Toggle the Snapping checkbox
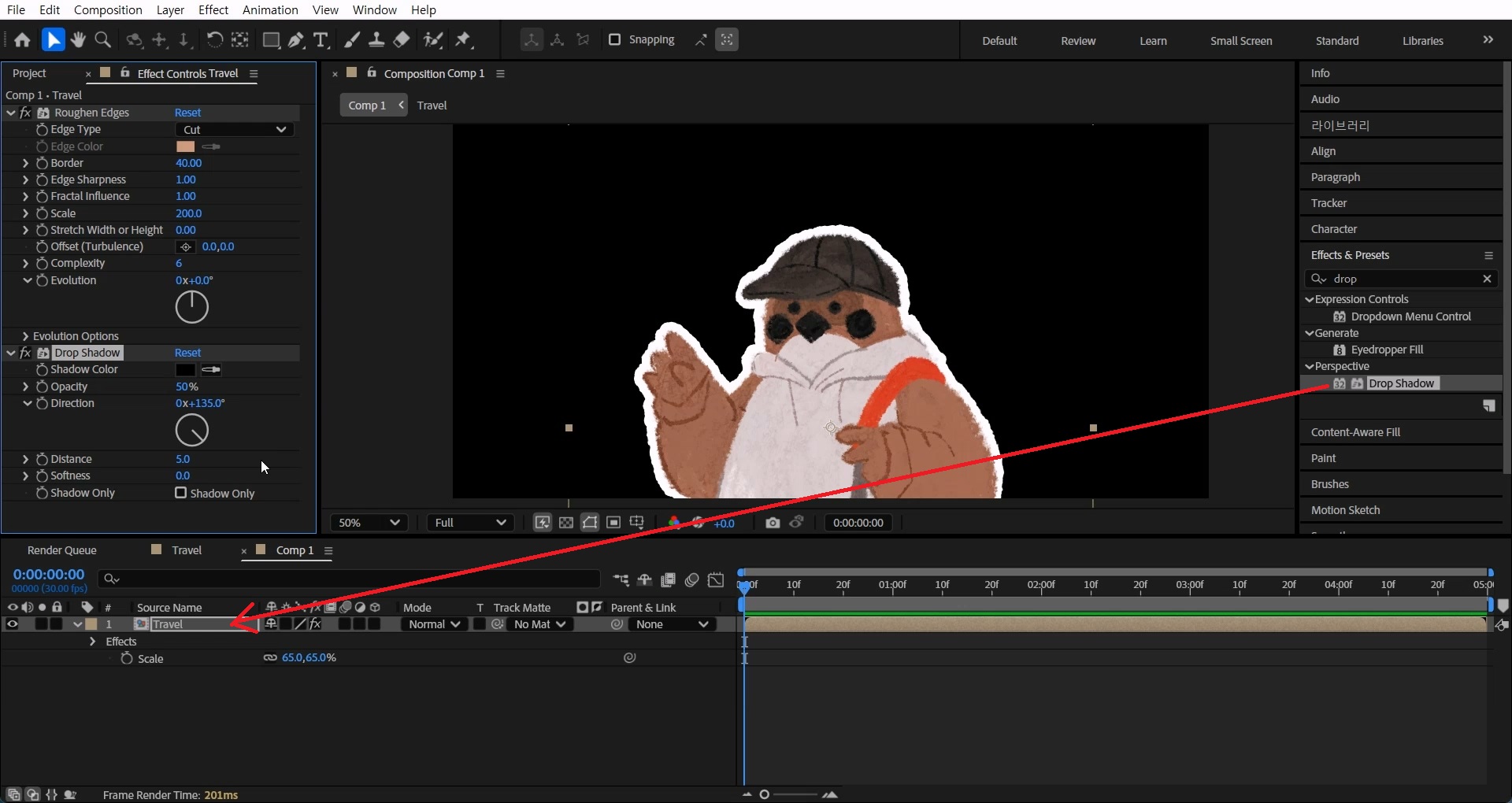 pyautogui.click(x=614, y=39)
